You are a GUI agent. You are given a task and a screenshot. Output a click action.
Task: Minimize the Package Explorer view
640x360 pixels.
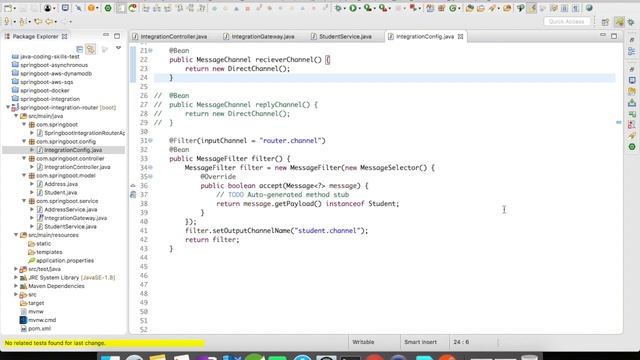point(106,36)
